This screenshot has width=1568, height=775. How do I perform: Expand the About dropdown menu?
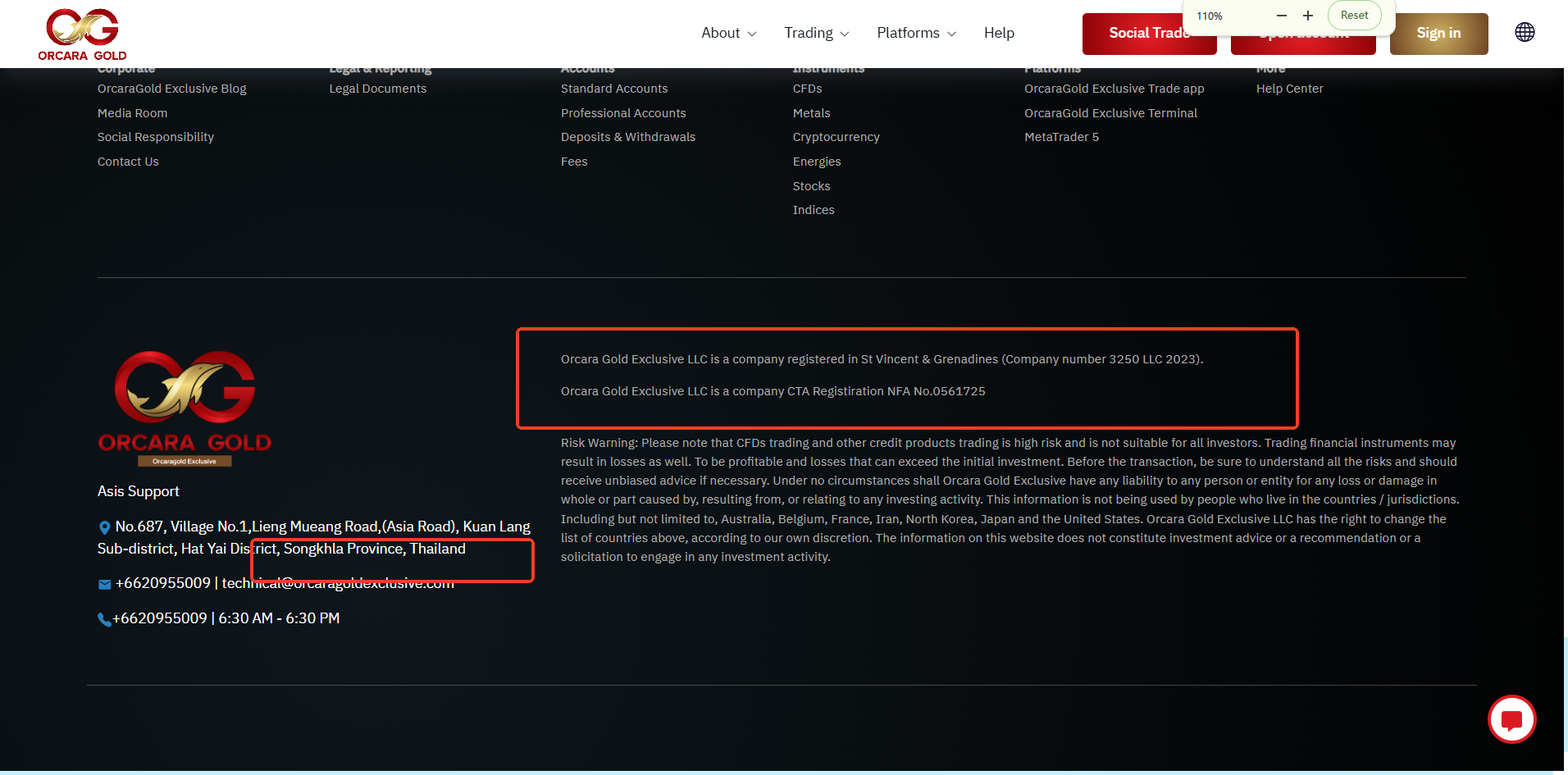[728, 33]
